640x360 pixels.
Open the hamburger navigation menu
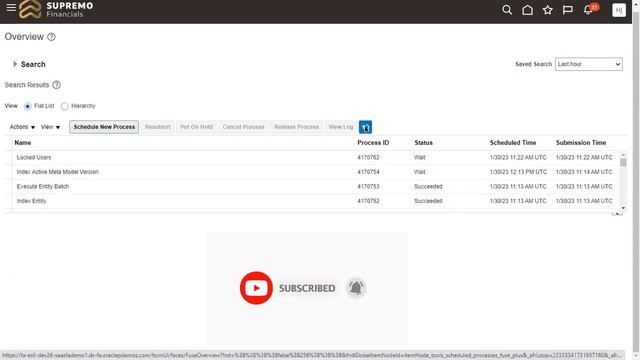coord(11,7)
